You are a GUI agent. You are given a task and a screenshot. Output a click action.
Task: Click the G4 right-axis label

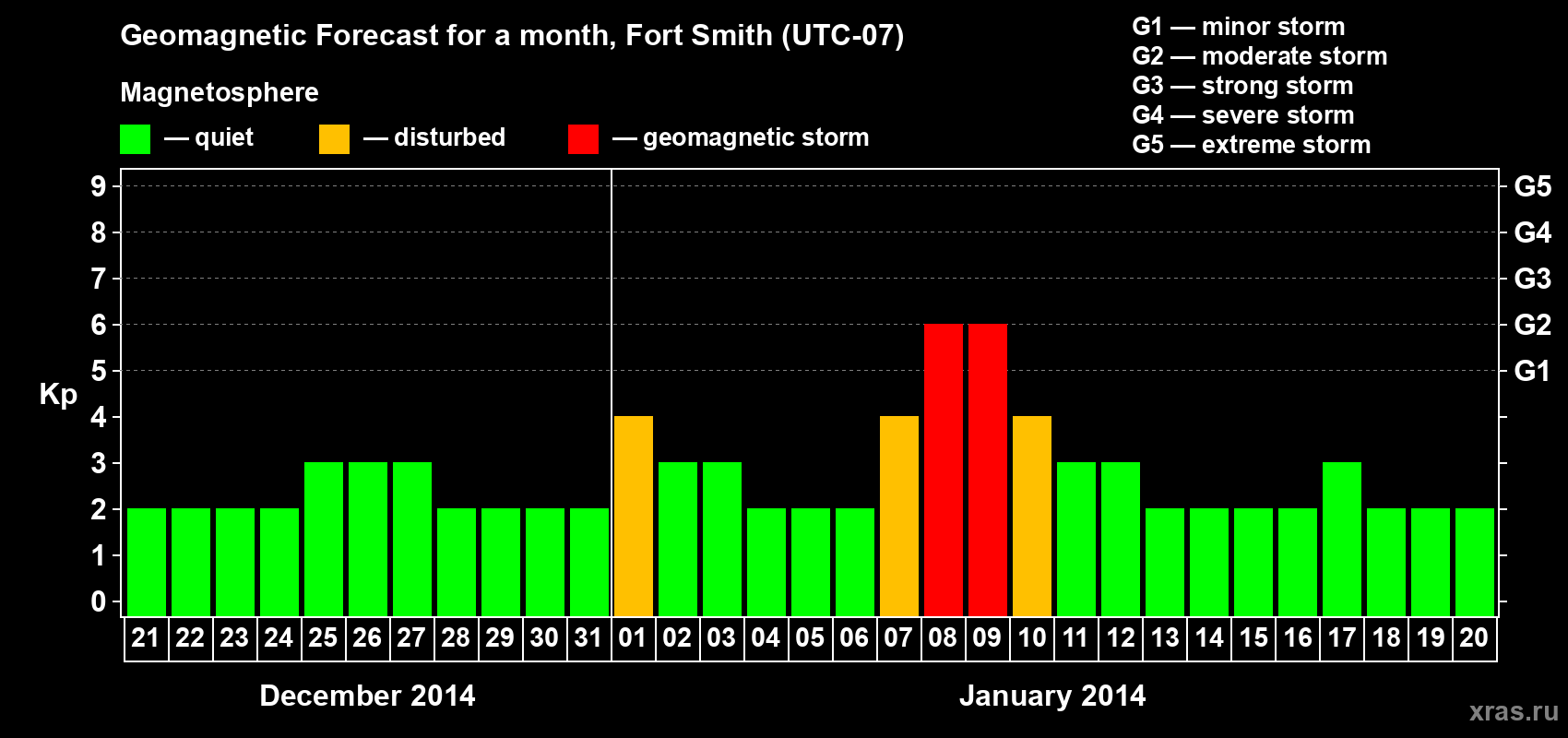pyautogui.click(x=1532, y=232)
